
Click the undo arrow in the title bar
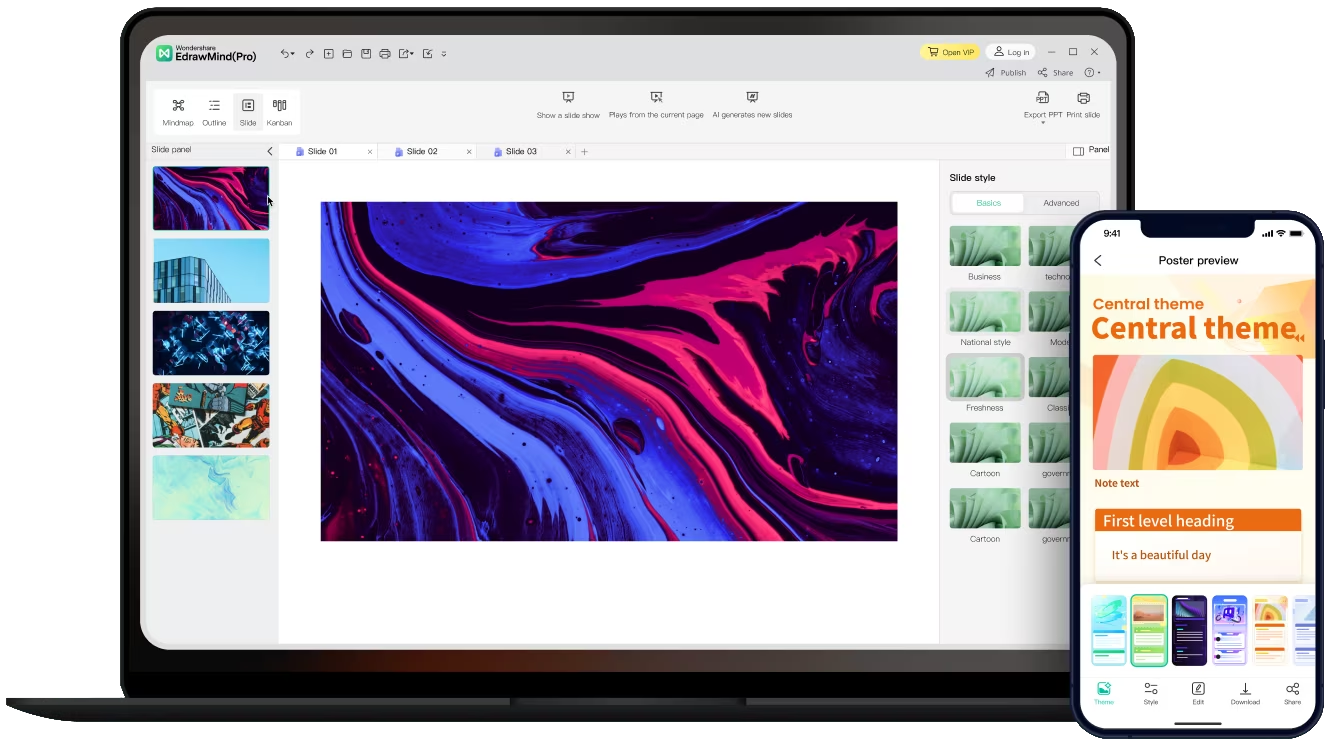(285, 54)
